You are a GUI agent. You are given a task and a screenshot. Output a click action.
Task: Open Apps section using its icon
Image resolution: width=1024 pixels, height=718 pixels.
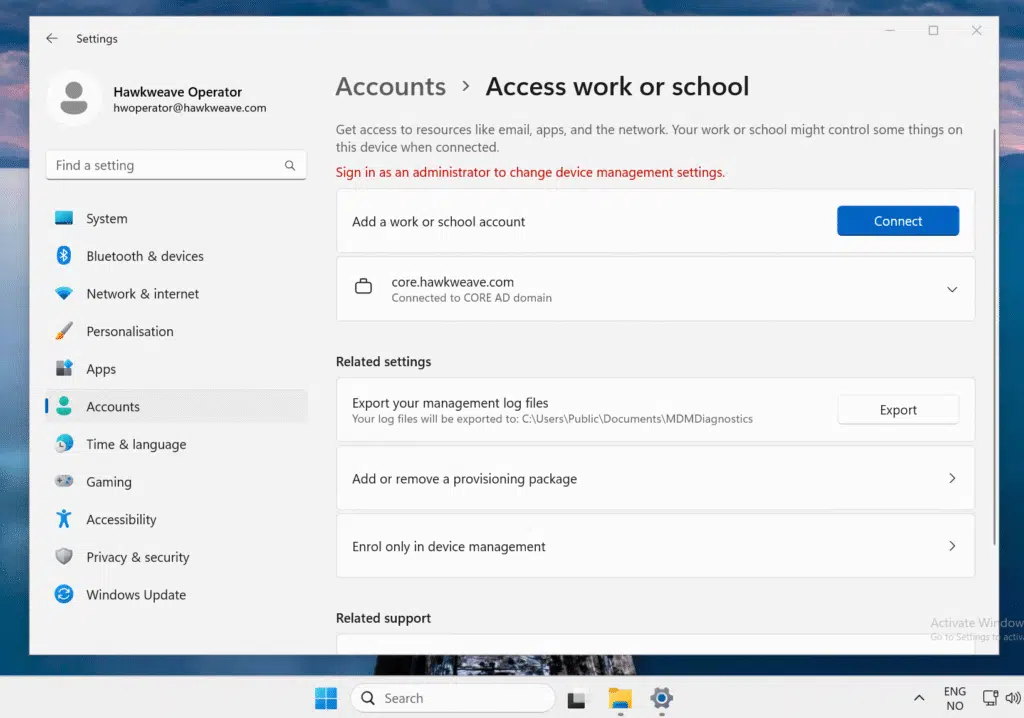pyautogui.click(x=64, y=369)
